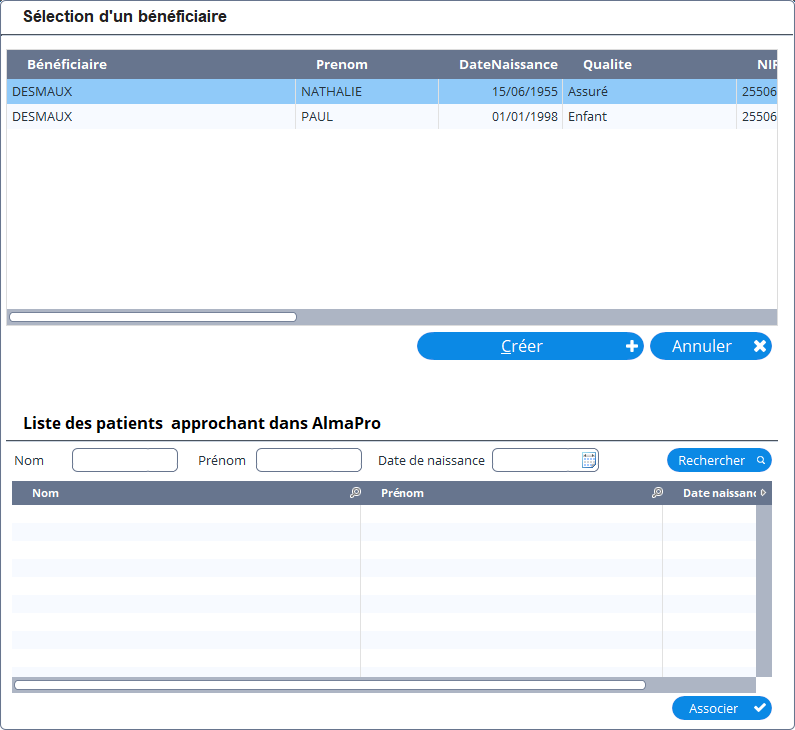Image resolution: width=795 pixels, height=730 pixels.
Task: Click the search icon in Prénom column header
Action: 657,493
